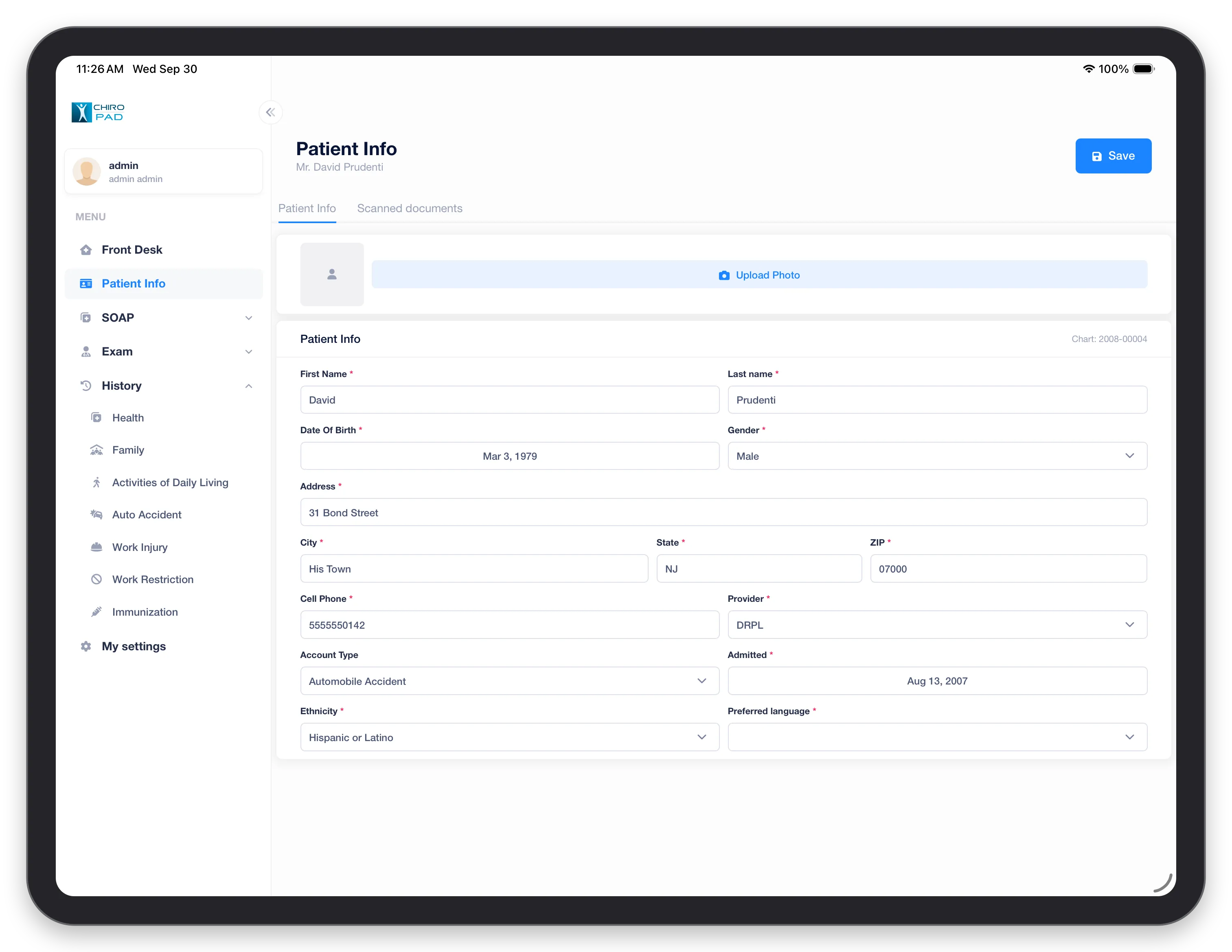Screen dimensions: 1232x952
Task: Click the patient photo placeholder
Action: (332, 274)
